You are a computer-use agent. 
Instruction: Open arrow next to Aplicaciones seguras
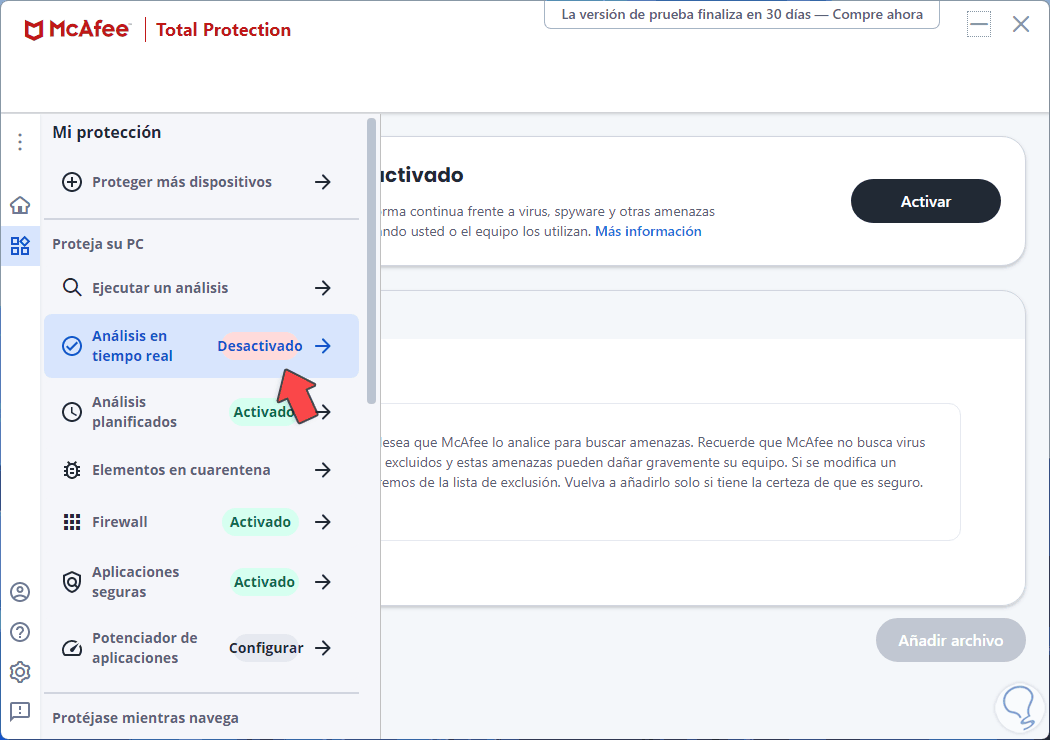(x=323, y=582)
